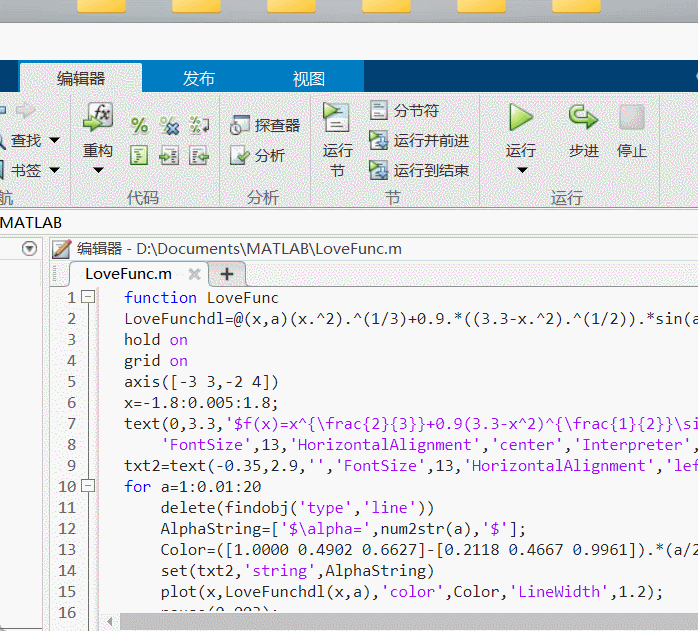Click Run Section (运行节) icon

coord(337,118)
